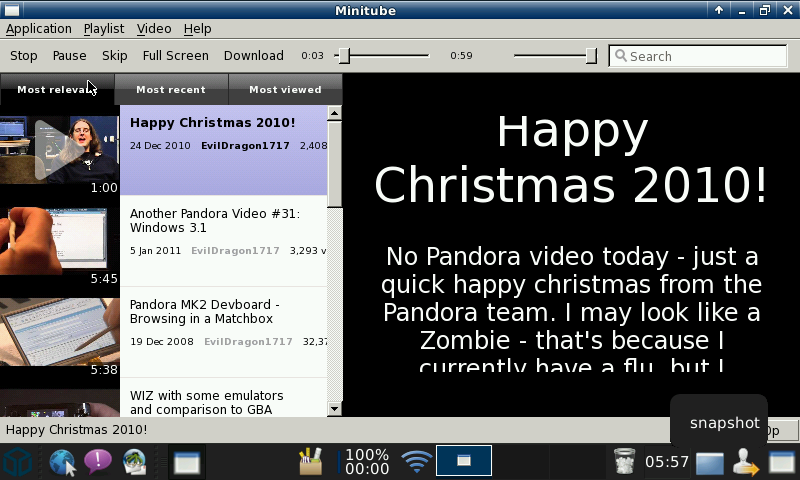Open the Wi-Fi network icon
Screen dimensions: 800x480
coord(416,461)
